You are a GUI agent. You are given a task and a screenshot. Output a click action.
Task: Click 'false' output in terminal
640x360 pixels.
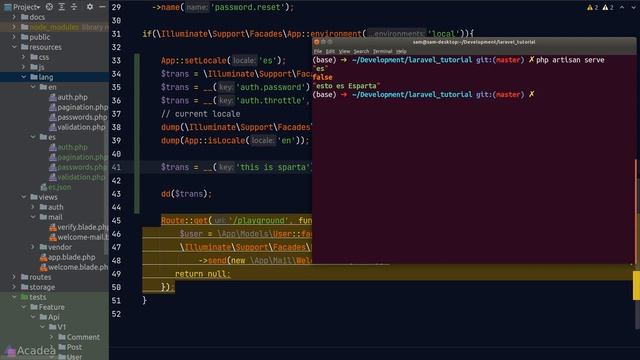click(322, 77)
